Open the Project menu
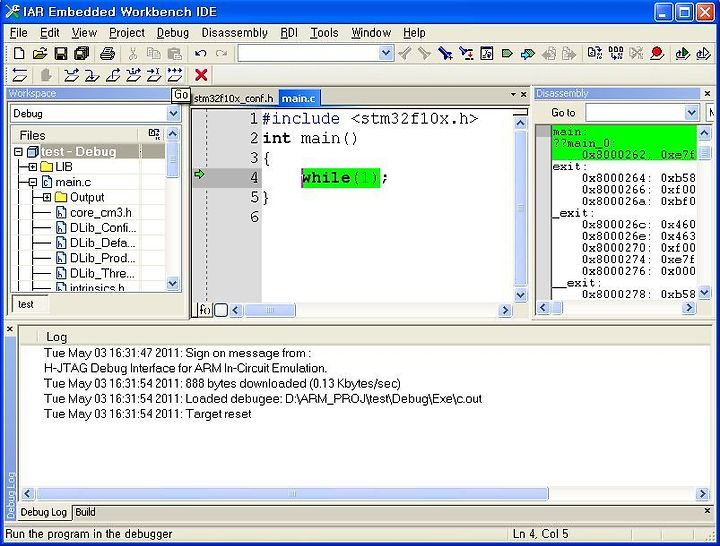Image resolution: width=720 pixels, height=546 pixels. pos(127,33)
